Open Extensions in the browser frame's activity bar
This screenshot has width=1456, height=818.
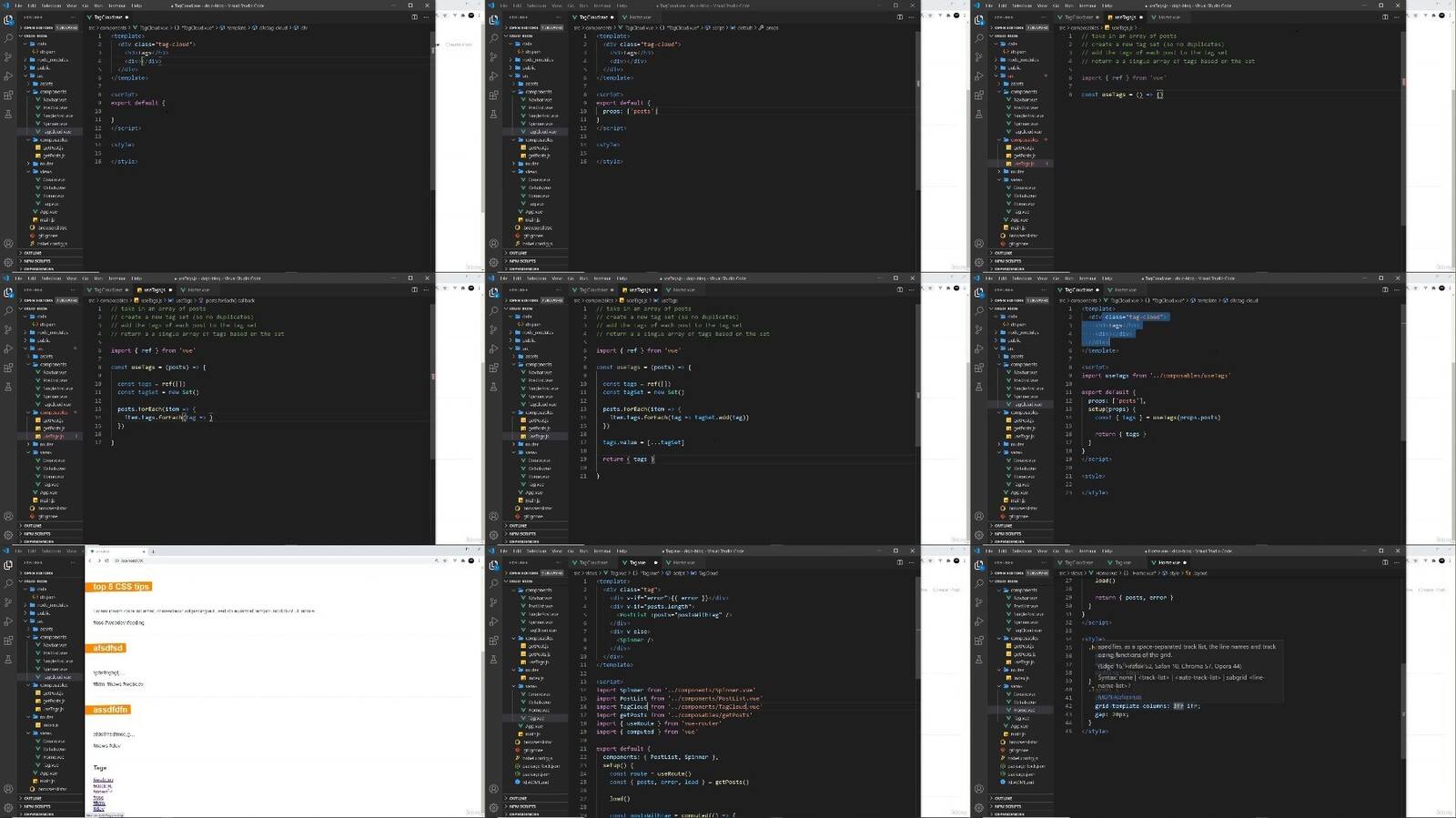(x=8, y=641)
